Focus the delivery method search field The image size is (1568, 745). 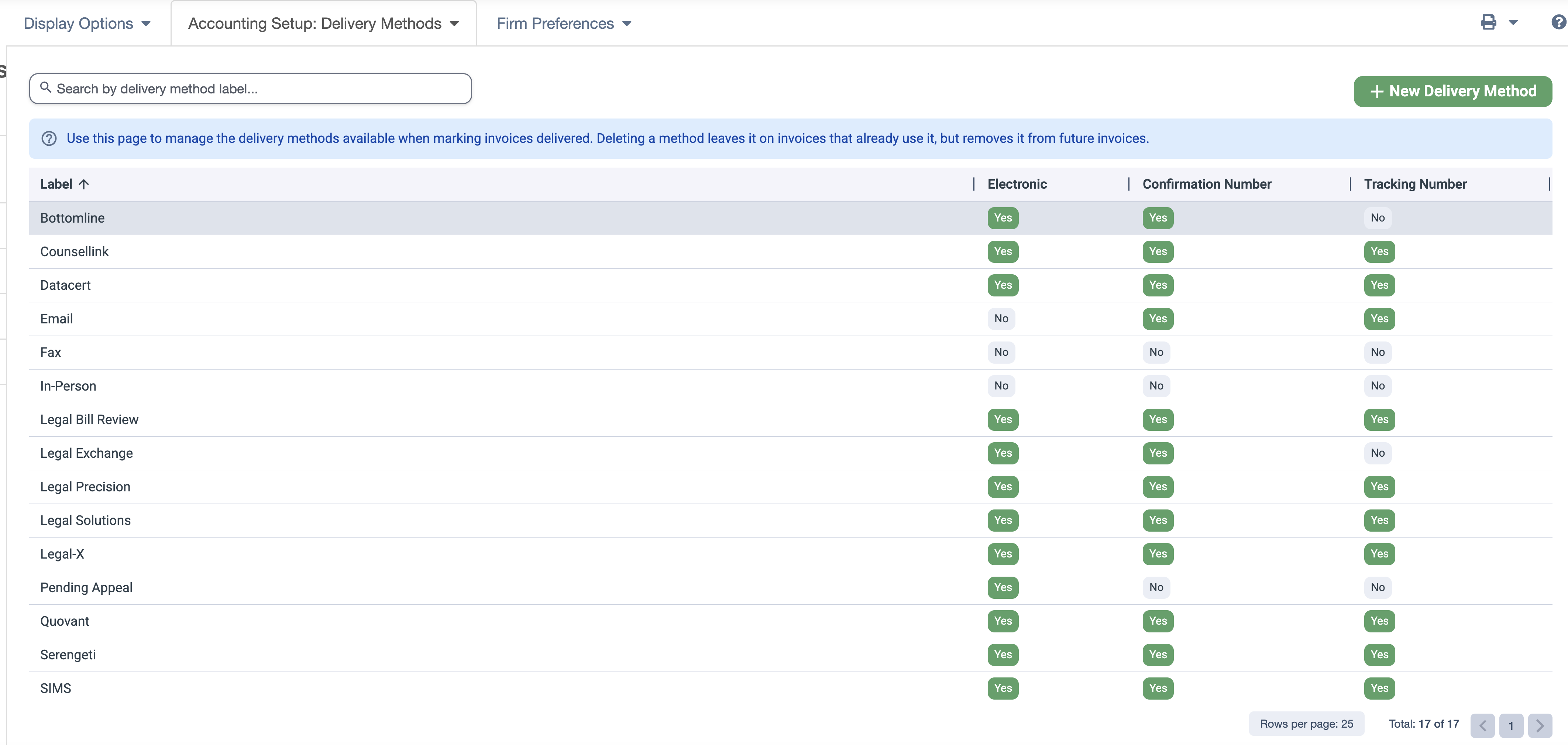click(x=250, y=89)
